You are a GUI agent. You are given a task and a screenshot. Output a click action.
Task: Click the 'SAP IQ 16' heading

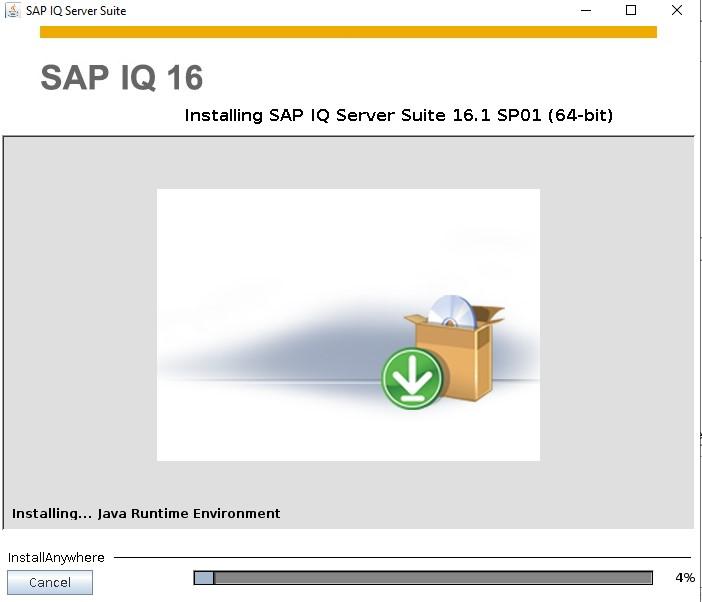click(122, 78)
